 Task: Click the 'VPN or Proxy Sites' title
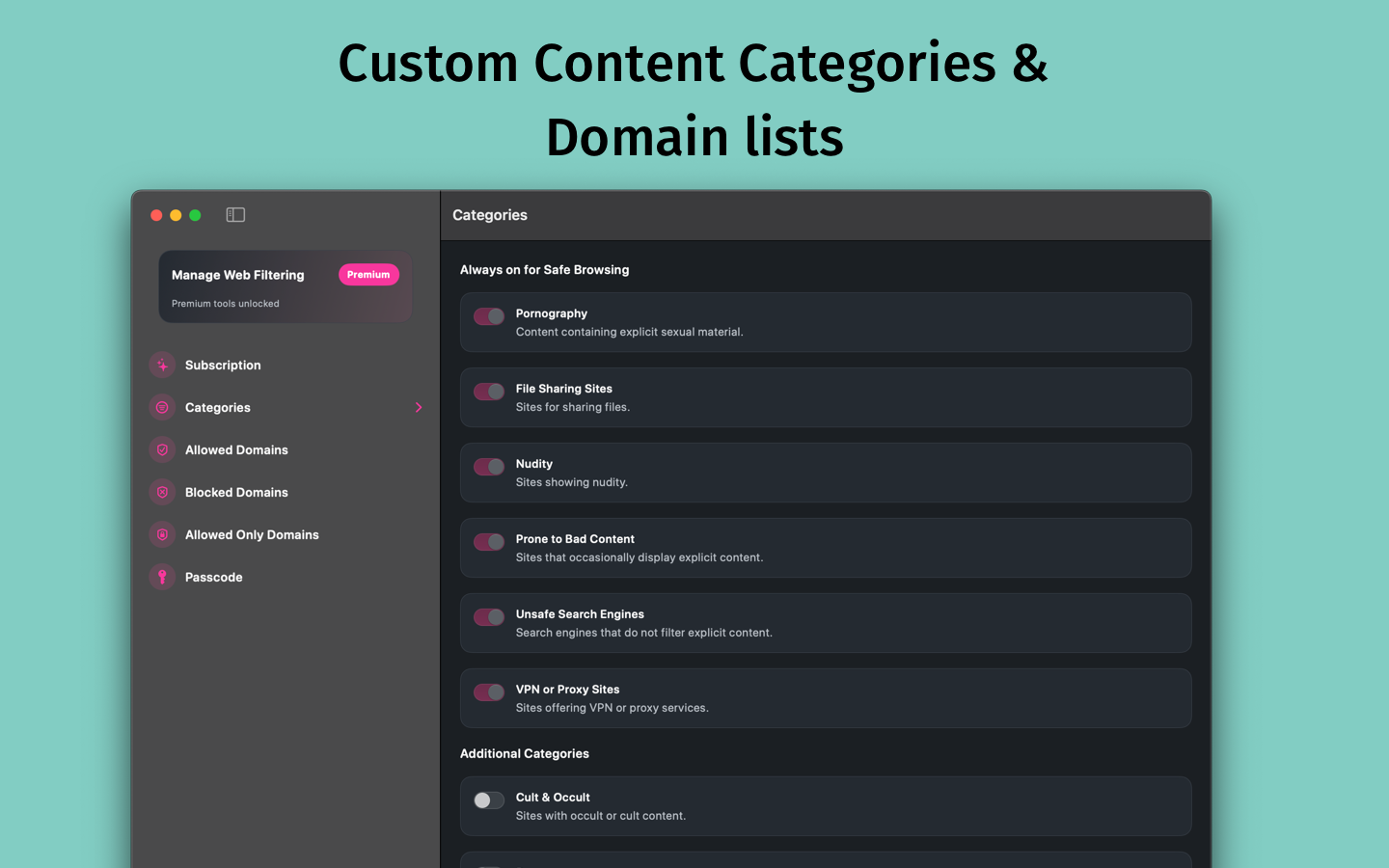568,690
